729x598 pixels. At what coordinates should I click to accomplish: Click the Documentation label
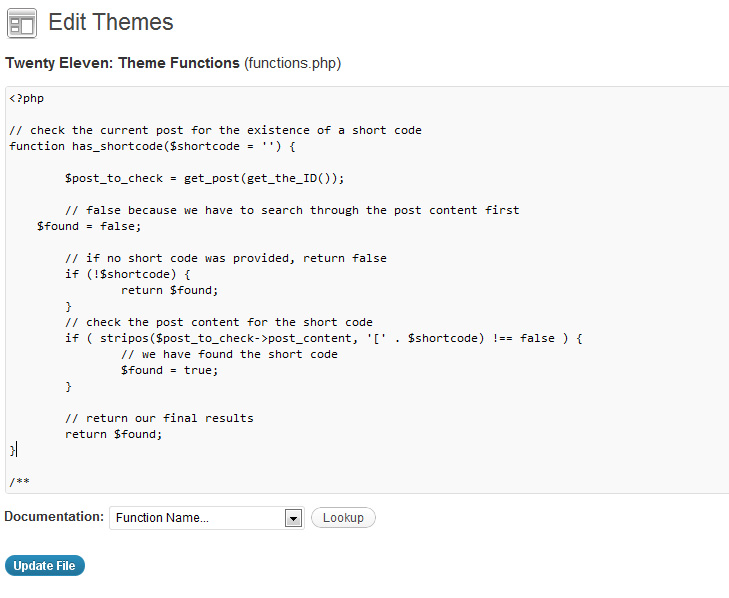54,517
